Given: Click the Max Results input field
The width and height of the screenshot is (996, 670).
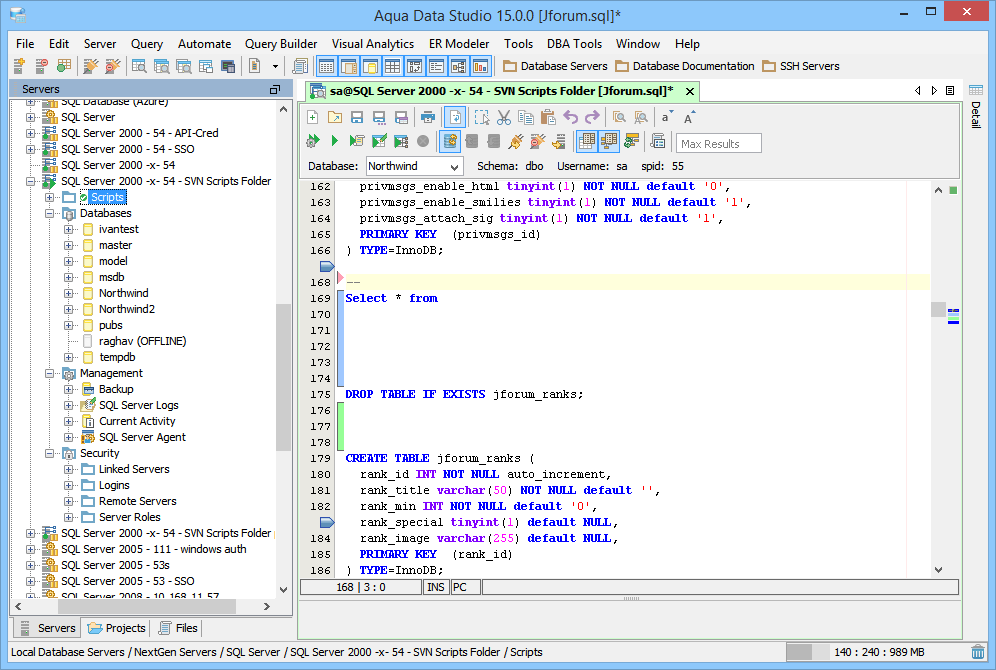Looking at the screenshot, I should 718,144.
